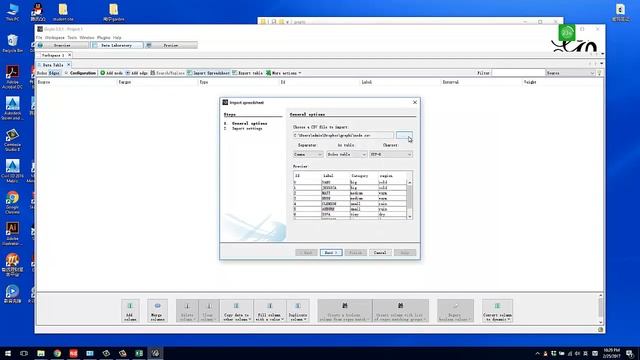Open the Negate boolean values tool

pos(456,310)
